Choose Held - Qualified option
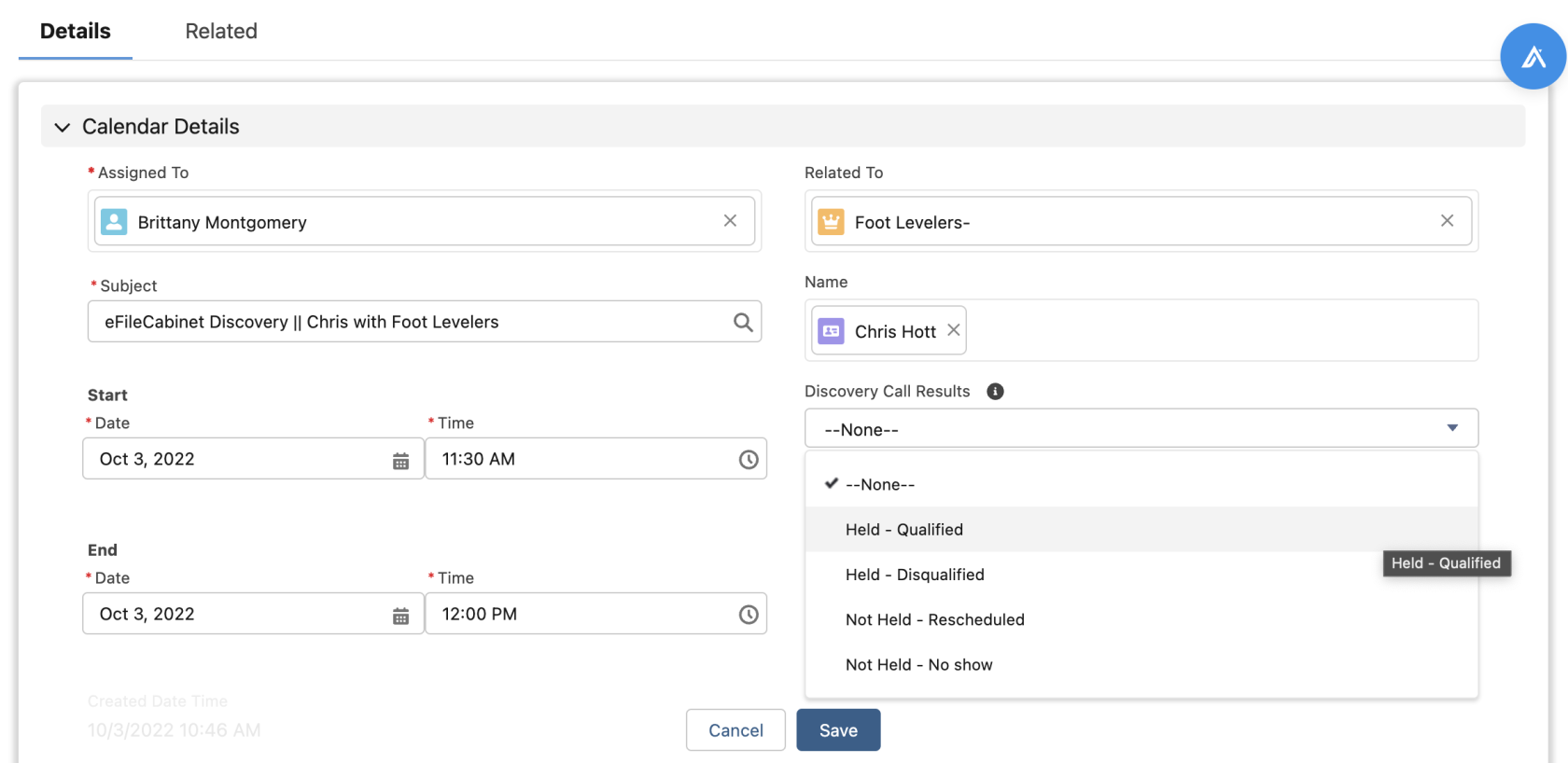1568x763 pixels. click(1141, 529)
